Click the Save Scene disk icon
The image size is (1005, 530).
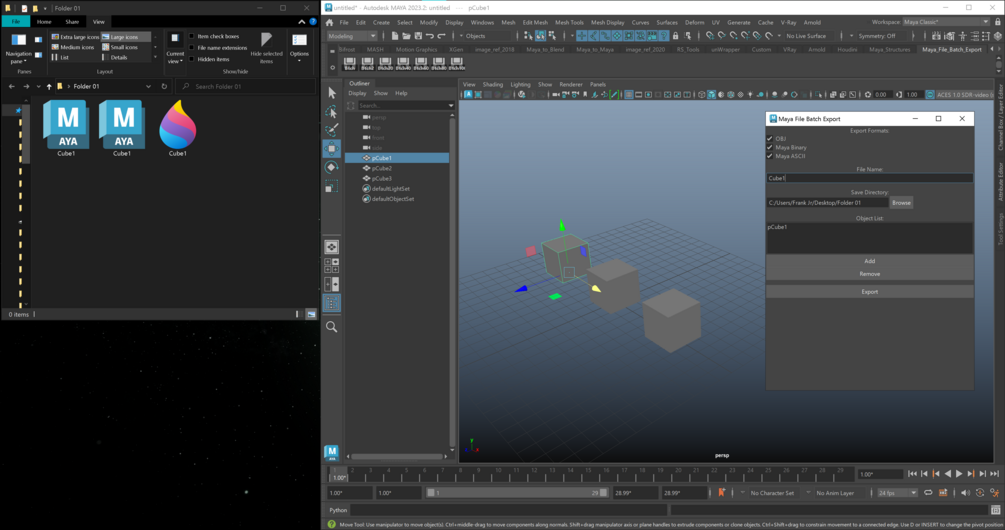(x=418, y=36)
